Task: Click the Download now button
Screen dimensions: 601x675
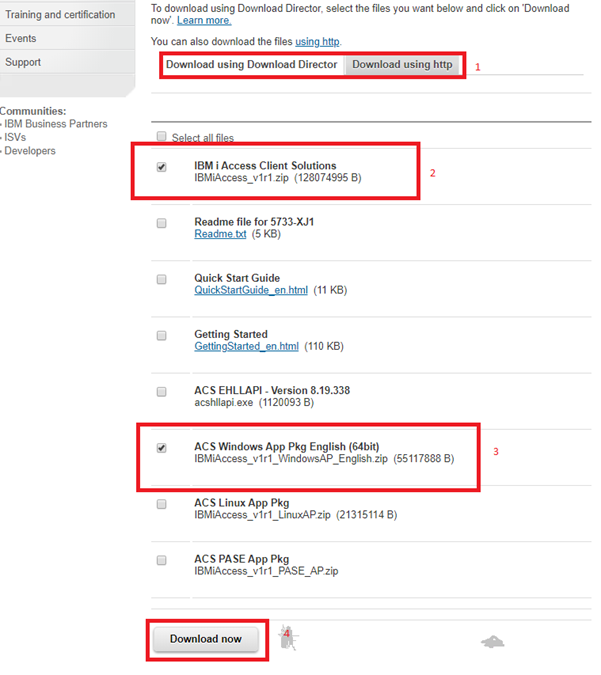Action: (x=205, y=639)
